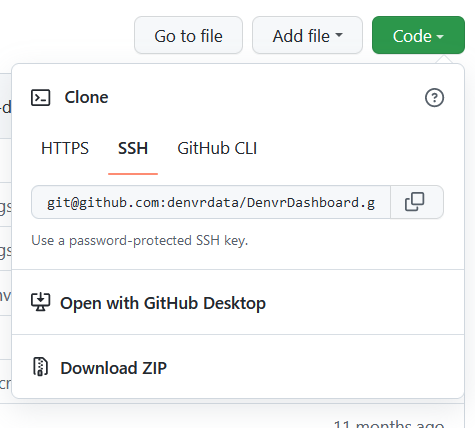Click the Code label on green button
Screen dimensions: 475x428
412,36
